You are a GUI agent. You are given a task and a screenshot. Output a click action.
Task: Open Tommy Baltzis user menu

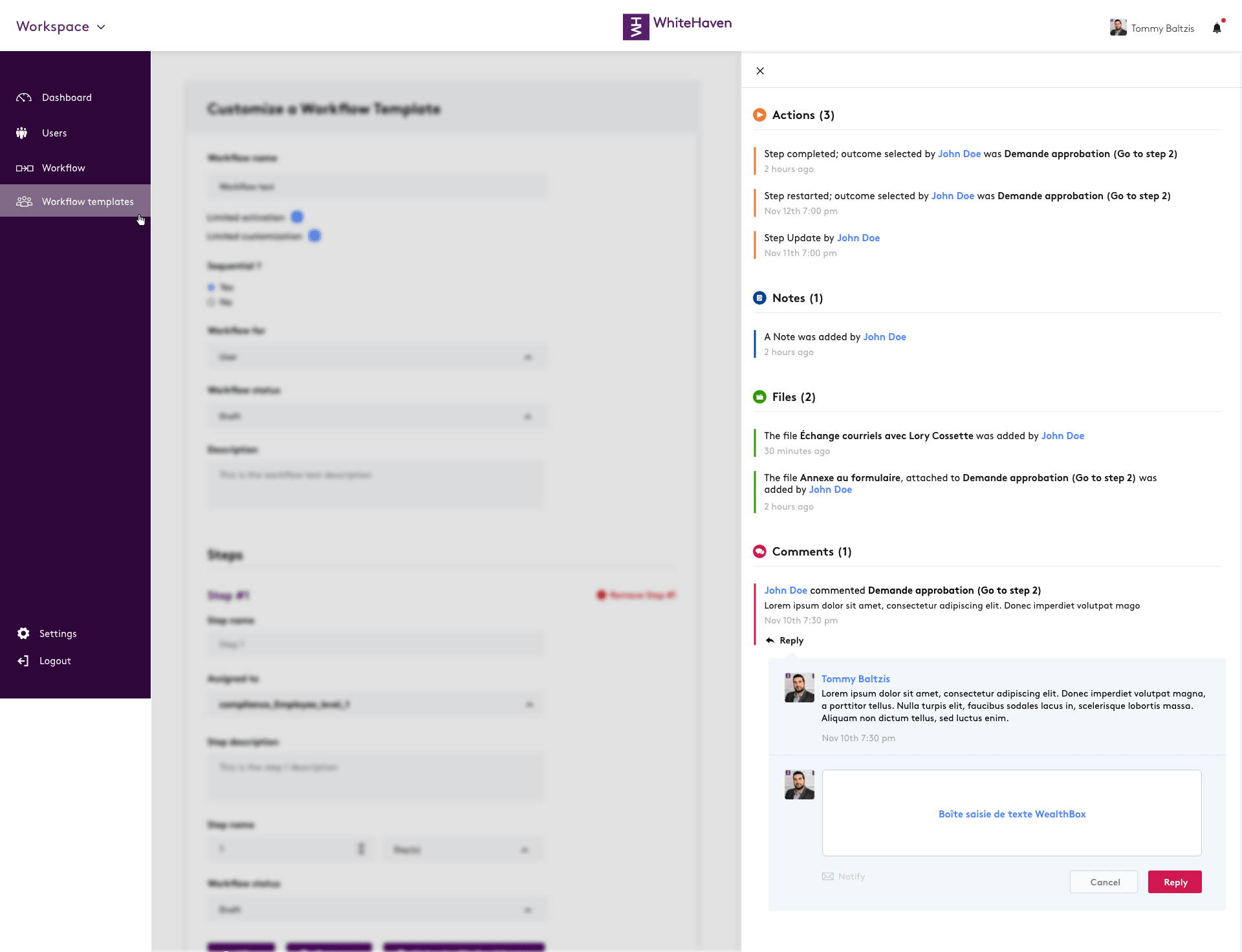[1152, 28]
